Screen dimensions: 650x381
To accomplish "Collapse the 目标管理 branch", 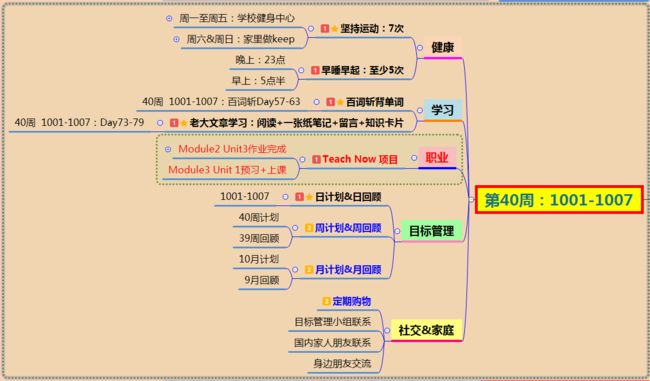I will (x=397, y=231).
